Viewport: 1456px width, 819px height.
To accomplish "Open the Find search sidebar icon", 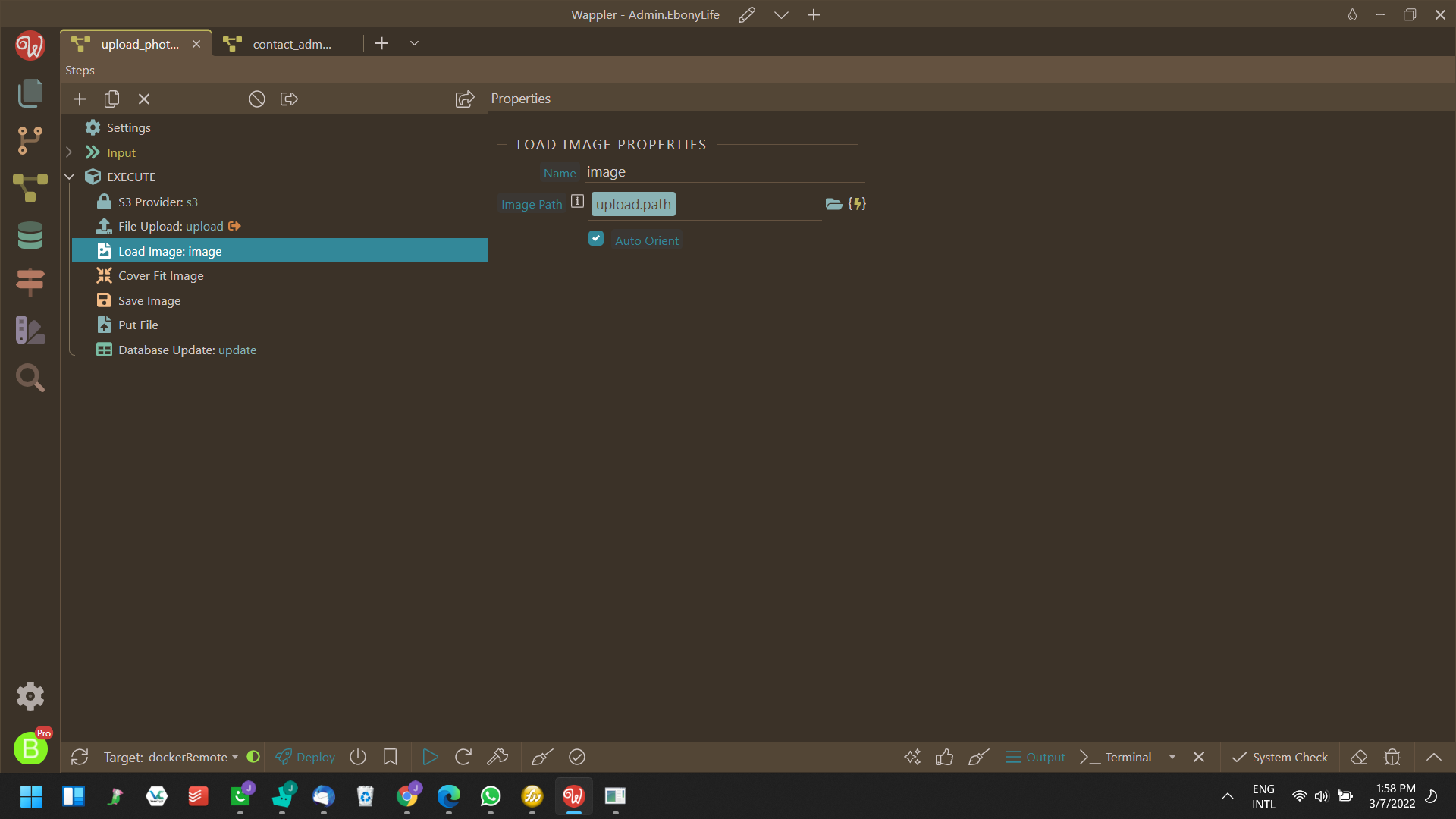I will [x=30, y=377].
